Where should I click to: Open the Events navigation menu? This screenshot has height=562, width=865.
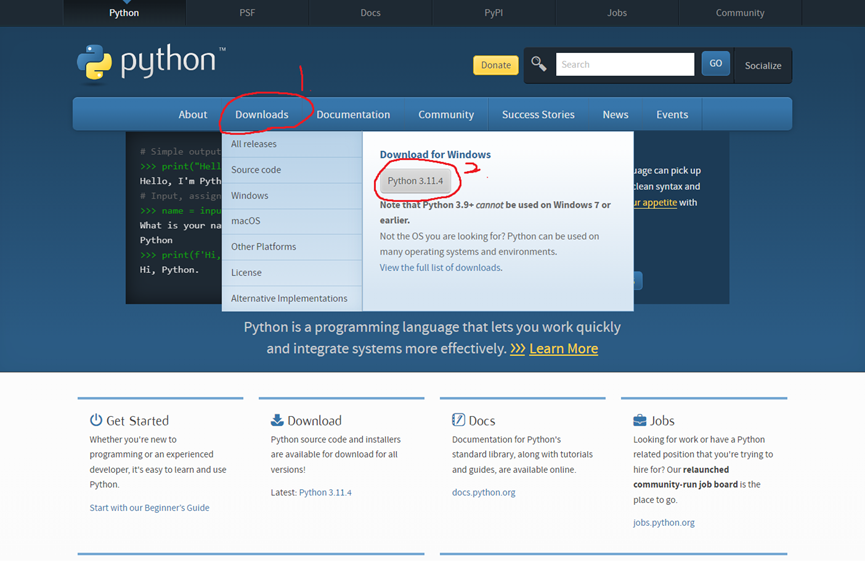click(672, 115)
